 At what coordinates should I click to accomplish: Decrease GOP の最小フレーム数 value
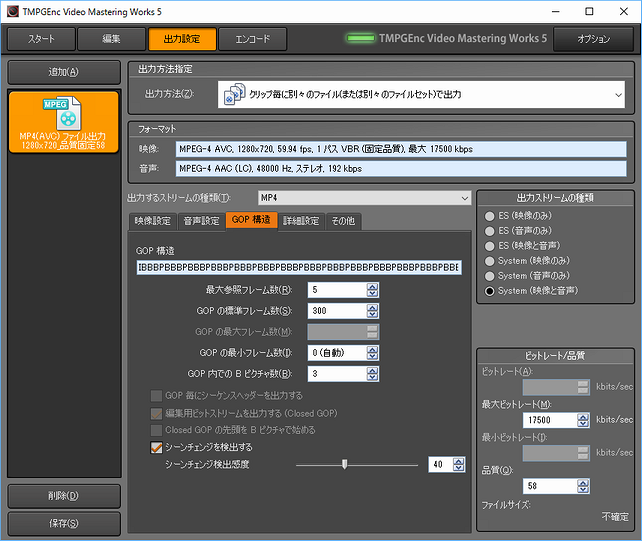(372, 356)
